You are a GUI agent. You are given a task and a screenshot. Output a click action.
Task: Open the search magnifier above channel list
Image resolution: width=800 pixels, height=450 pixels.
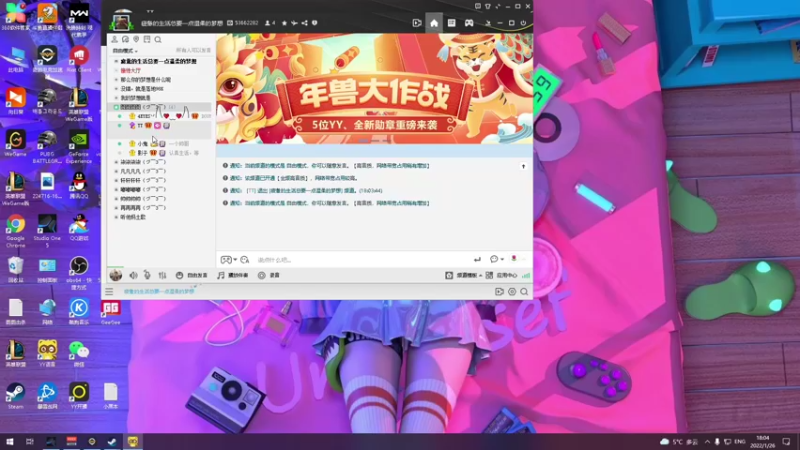(158, 39)
